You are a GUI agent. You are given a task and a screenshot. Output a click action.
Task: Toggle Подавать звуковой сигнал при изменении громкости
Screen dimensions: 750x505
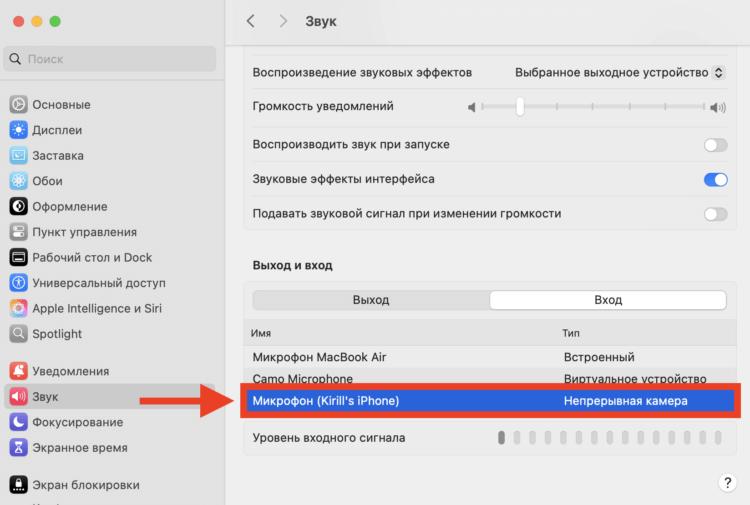tap(716, 214)
